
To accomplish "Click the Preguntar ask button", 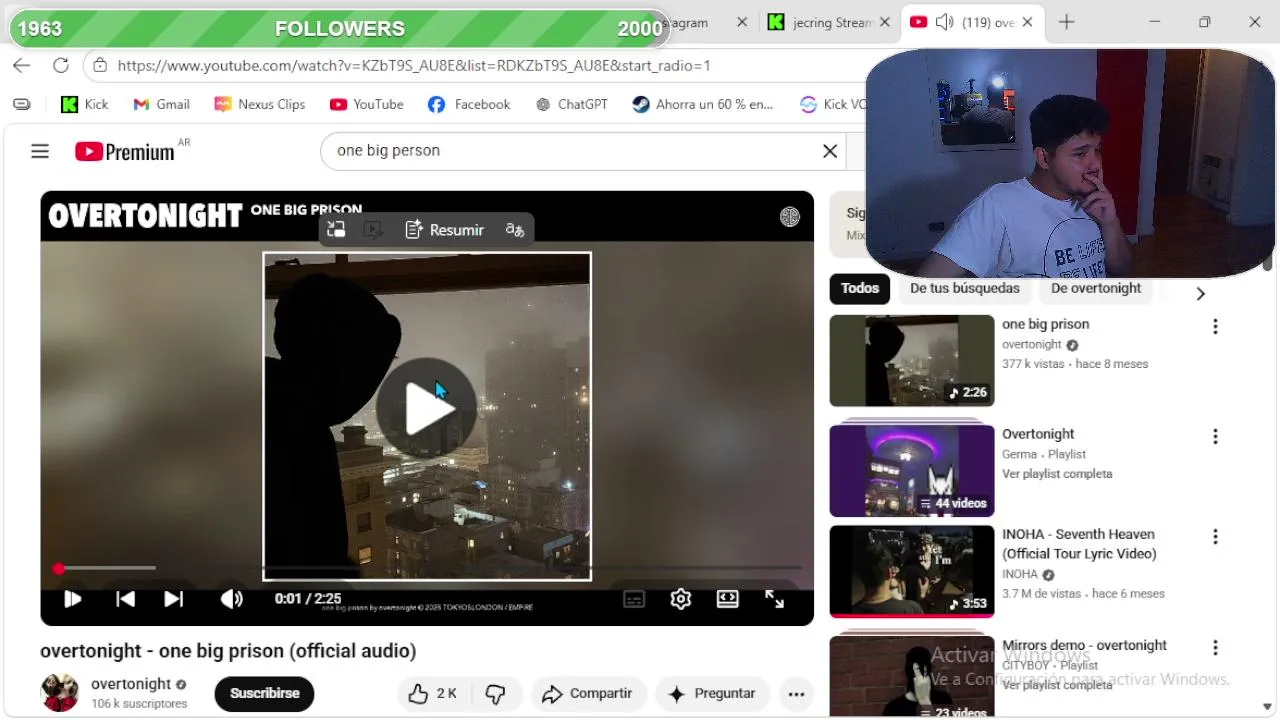I will pyautogui.click(x=712, y=693).
